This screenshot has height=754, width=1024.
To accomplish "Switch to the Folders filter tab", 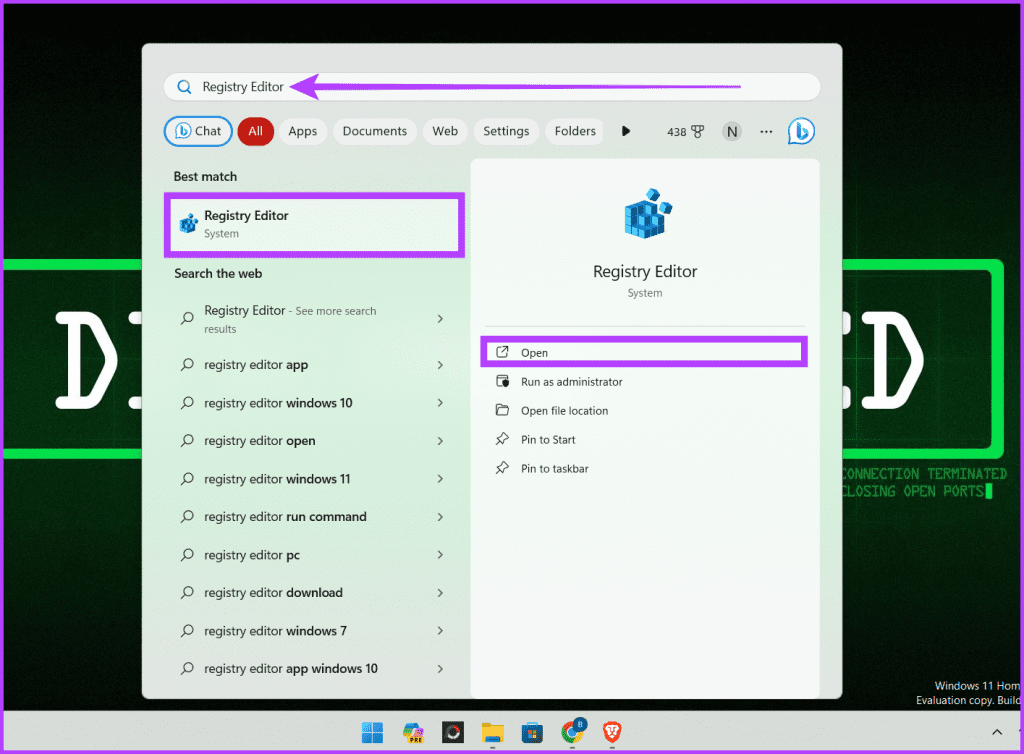I will click(x=575, y=131).
